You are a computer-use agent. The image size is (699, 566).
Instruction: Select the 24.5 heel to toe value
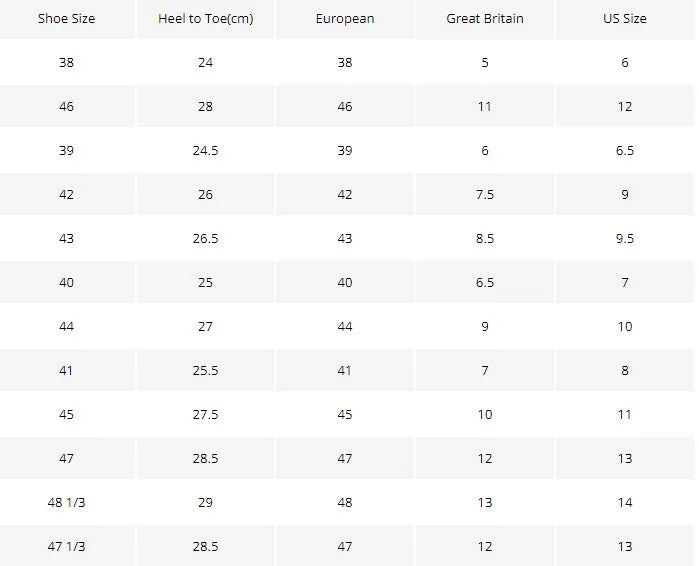[206, 151]
